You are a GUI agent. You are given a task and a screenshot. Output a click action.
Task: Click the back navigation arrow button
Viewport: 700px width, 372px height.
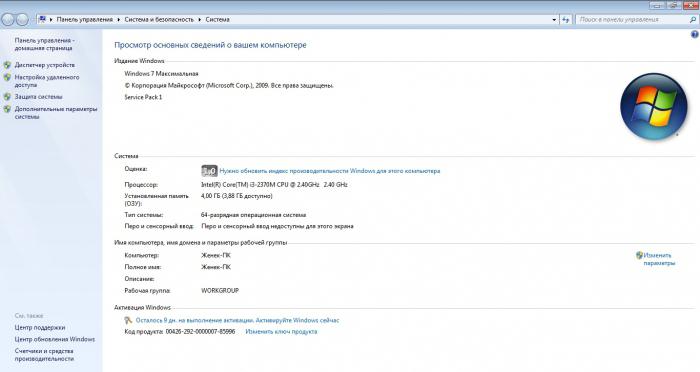click(x=8, y=20)
